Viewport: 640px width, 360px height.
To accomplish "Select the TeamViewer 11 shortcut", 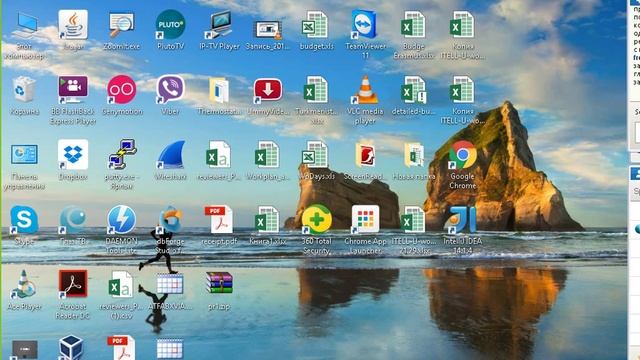I will point(364,24).
